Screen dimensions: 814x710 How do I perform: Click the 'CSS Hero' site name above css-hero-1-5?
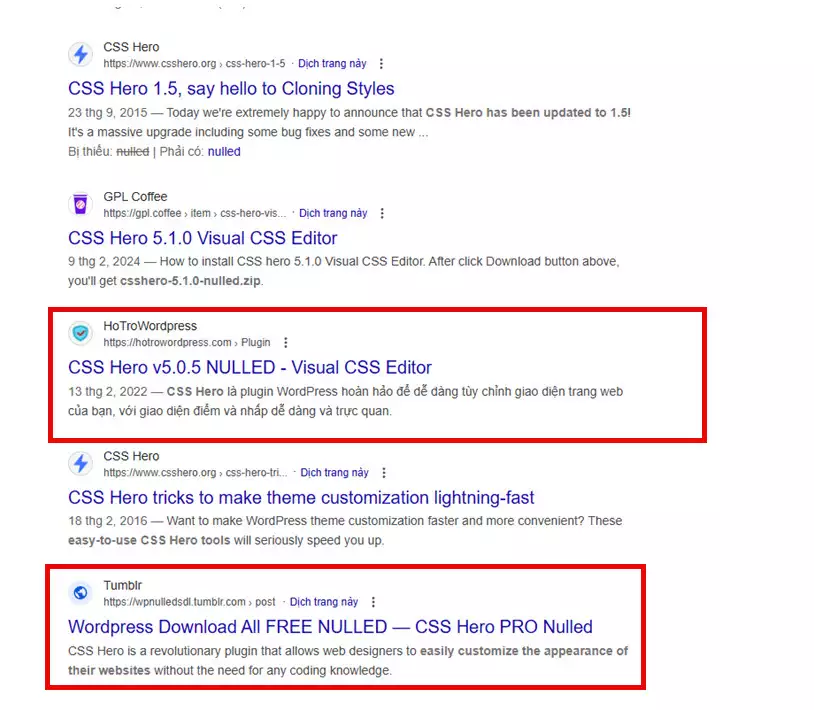(131, 47)
